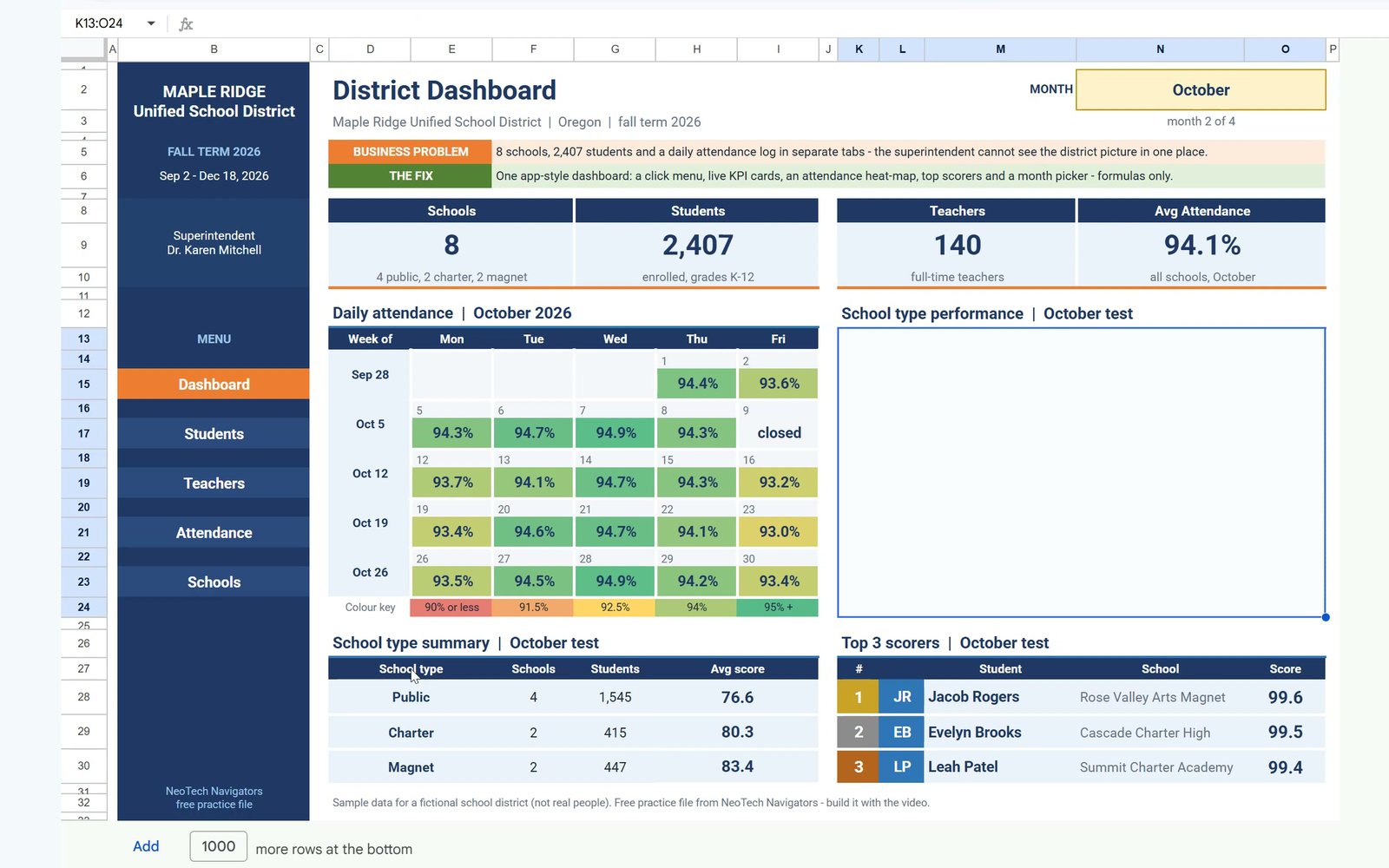Navigate to the Attendance menu button

[214, 533]
